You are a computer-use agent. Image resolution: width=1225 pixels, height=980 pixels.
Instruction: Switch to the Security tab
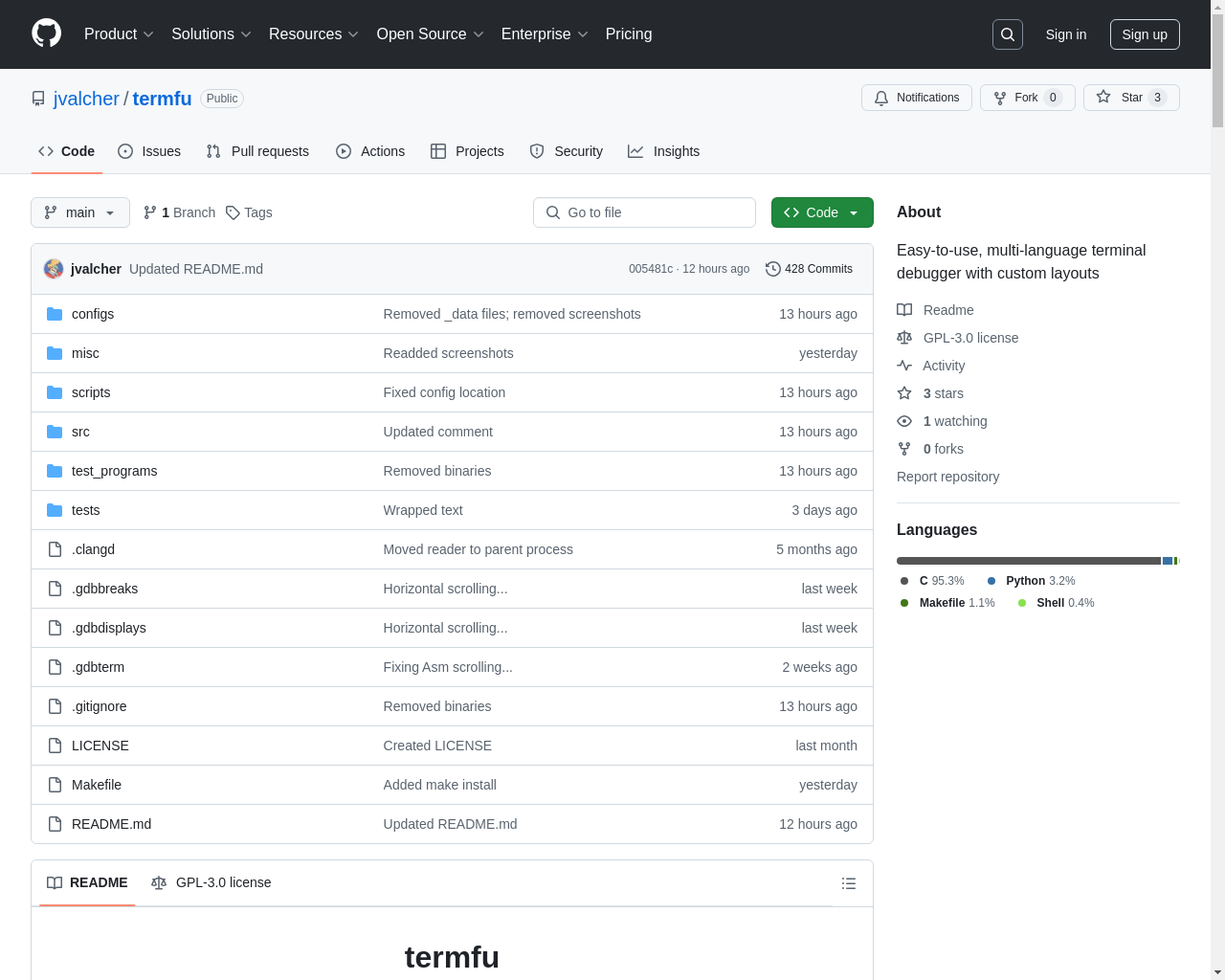(x=567, y=151)
